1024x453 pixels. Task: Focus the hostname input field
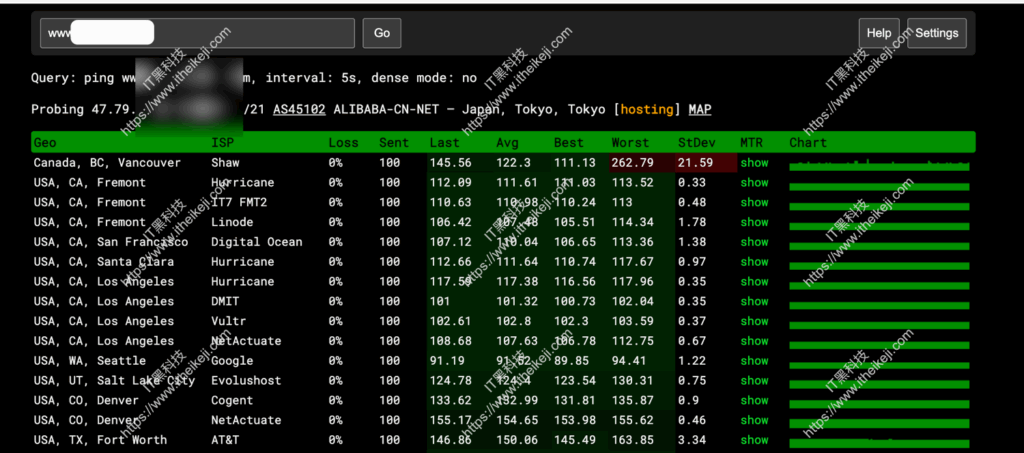tap(197, 33)
